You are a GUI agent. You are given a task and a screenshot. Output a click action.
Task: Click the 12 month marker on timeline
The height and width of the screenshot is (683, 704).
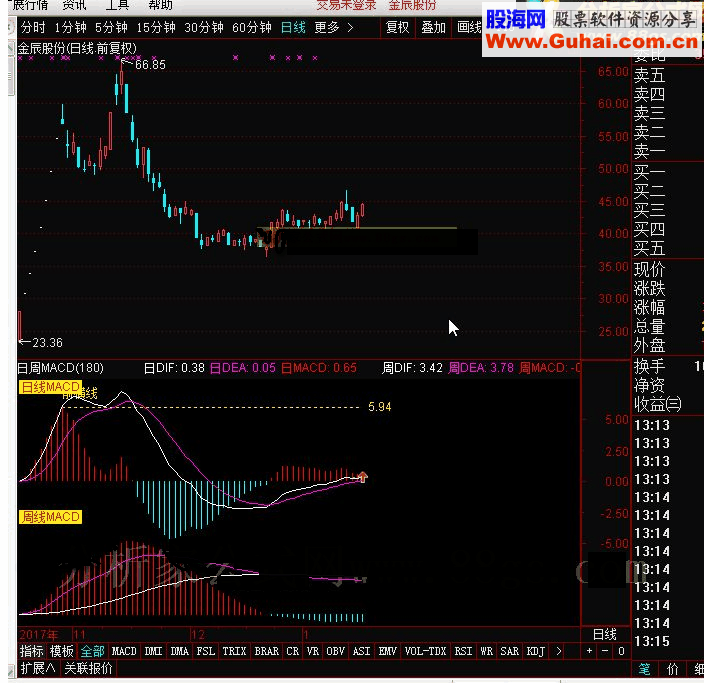coord(198,635)
